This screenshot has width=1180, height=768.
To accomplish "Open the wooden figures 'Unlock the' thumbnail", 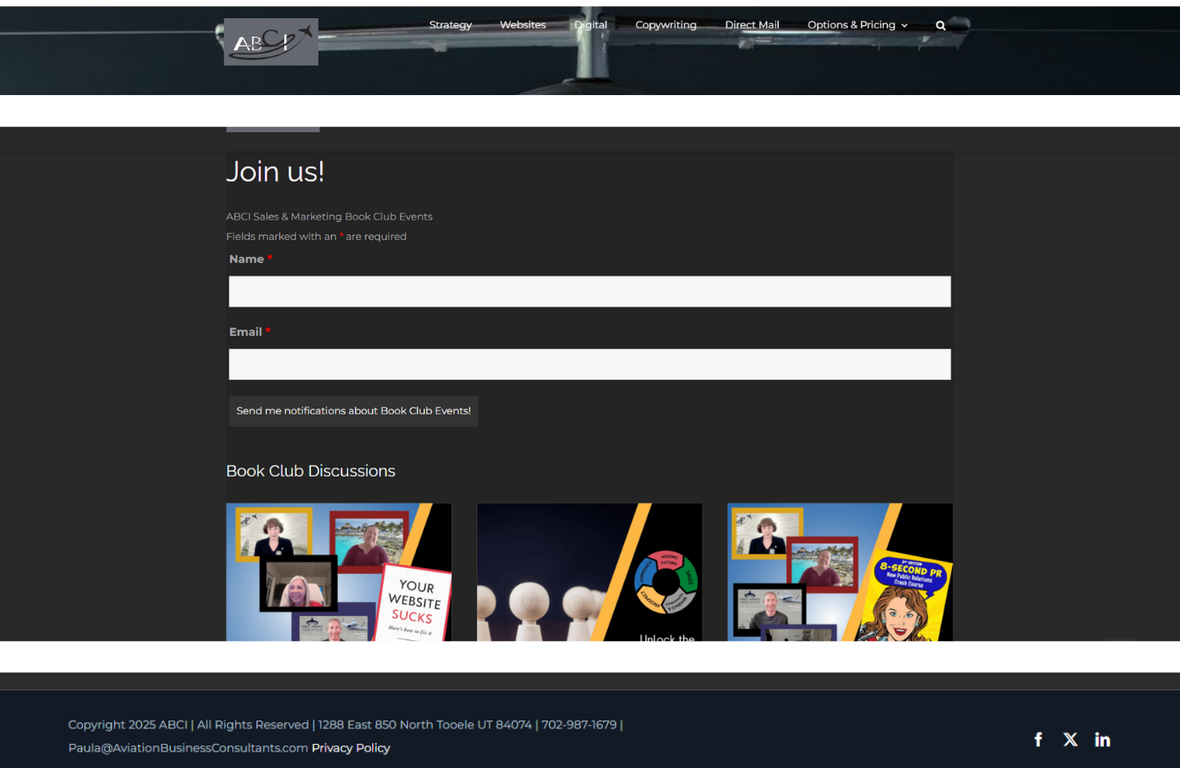I will point(589,572).
